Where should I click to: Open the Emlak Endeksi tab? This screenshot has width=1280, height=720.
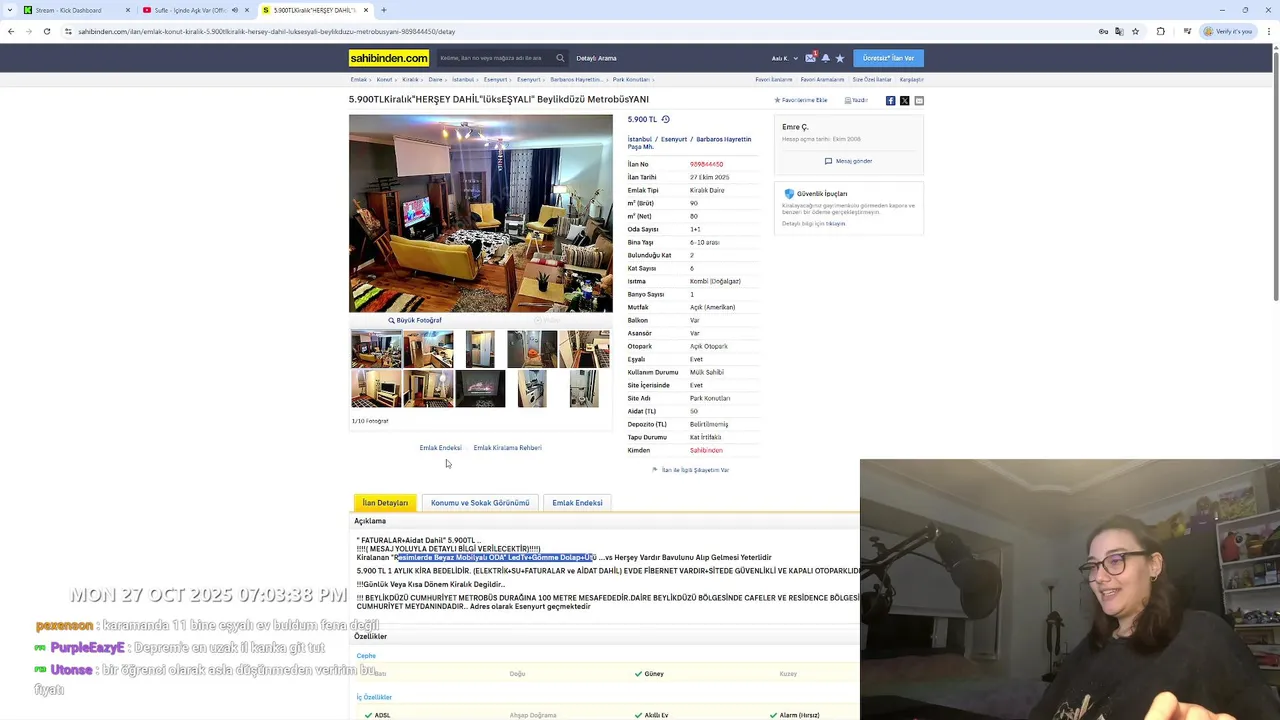click(577, 503)
